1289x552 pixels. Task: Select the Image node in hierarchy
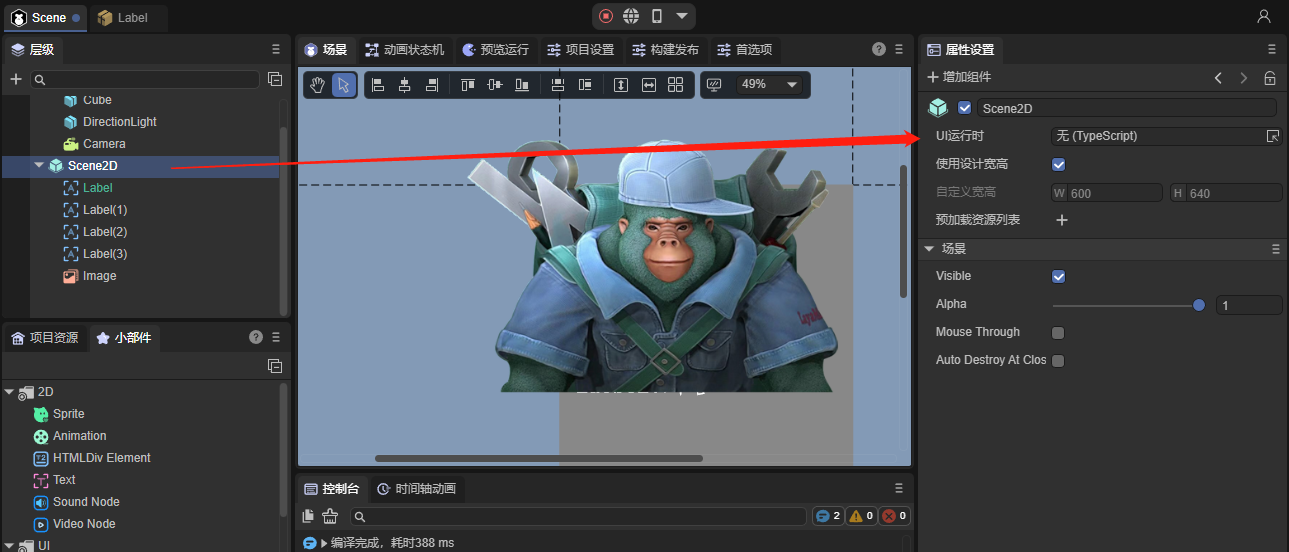[x=99, y=276]
